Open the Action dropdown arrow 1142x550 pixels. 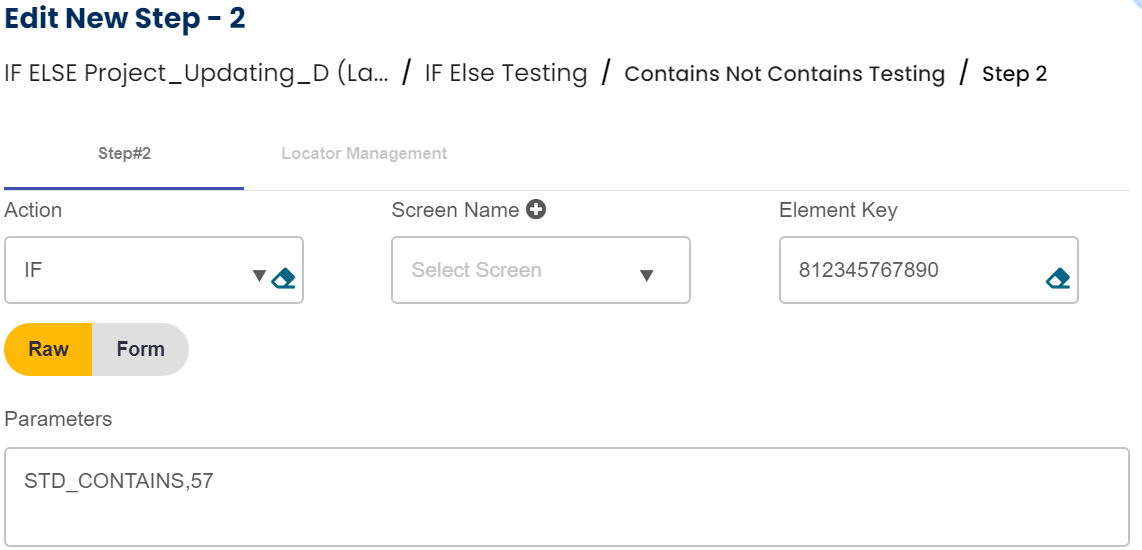259,276
